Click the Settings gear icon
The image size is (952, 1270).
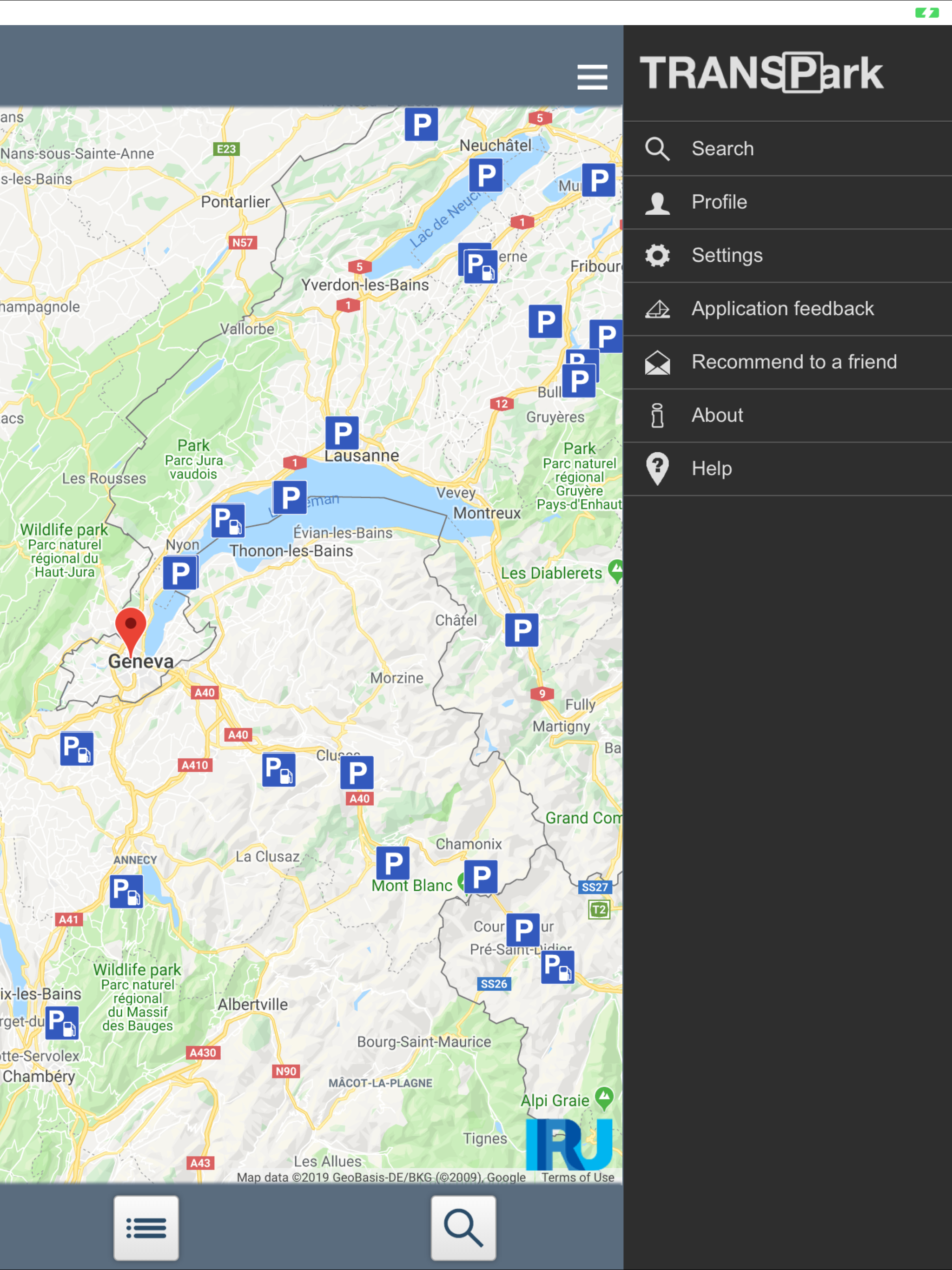pos(657,256)
